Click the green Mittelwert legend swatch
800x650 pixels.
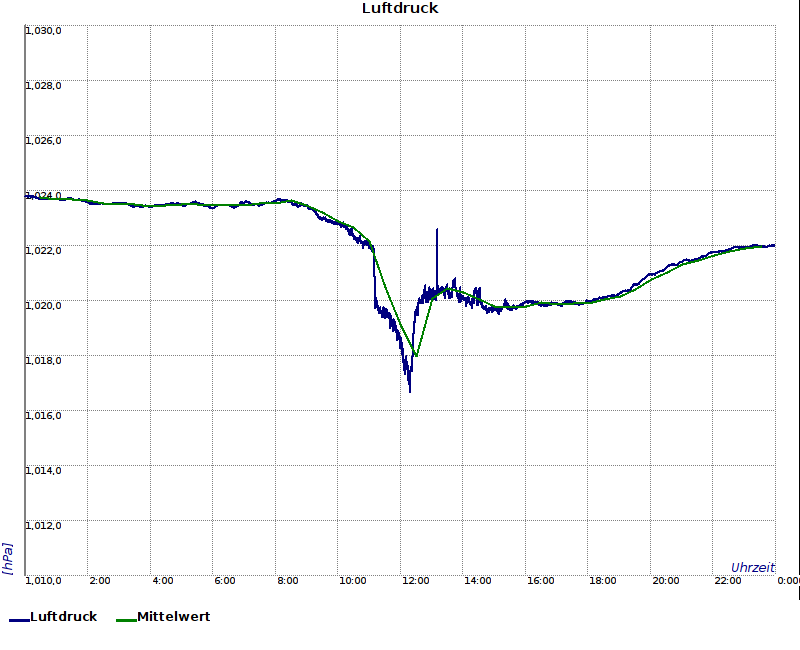(127, 620)
